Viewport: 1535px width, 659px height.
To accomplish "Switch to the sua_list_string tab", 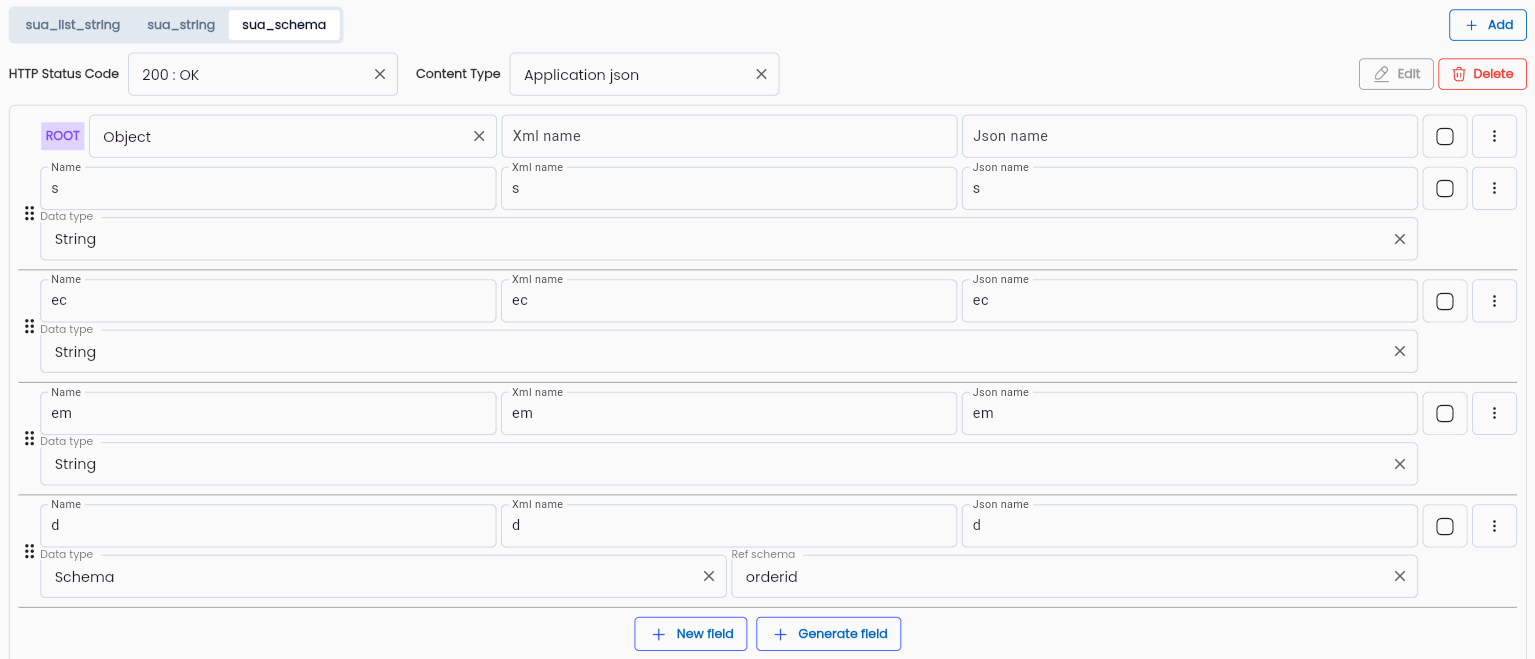I will (73, 25).
